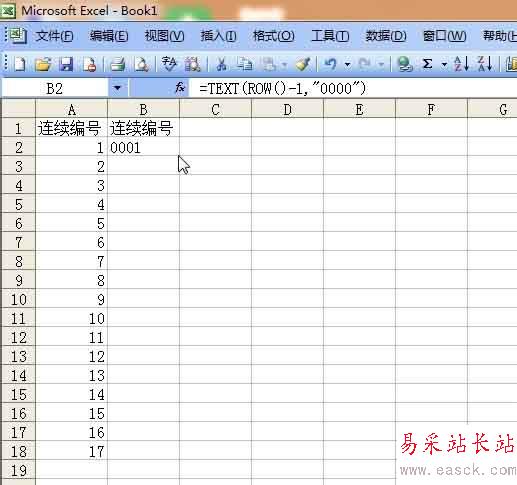
Task: Click the Research binoculars icon
Action: coord(193,64)
